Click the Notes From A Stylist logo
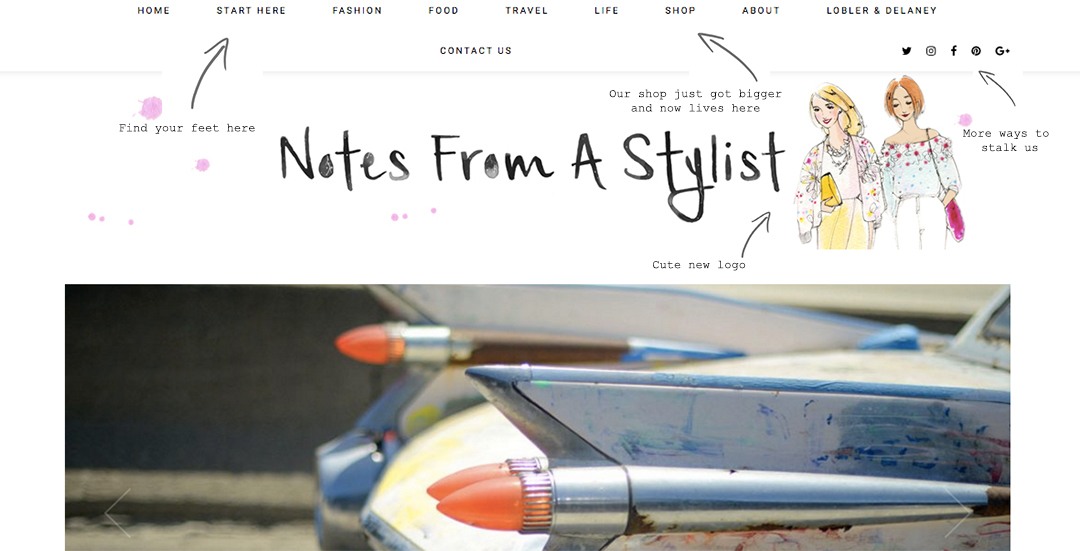This screenshot has width=1080, height=551. [532, 171]
